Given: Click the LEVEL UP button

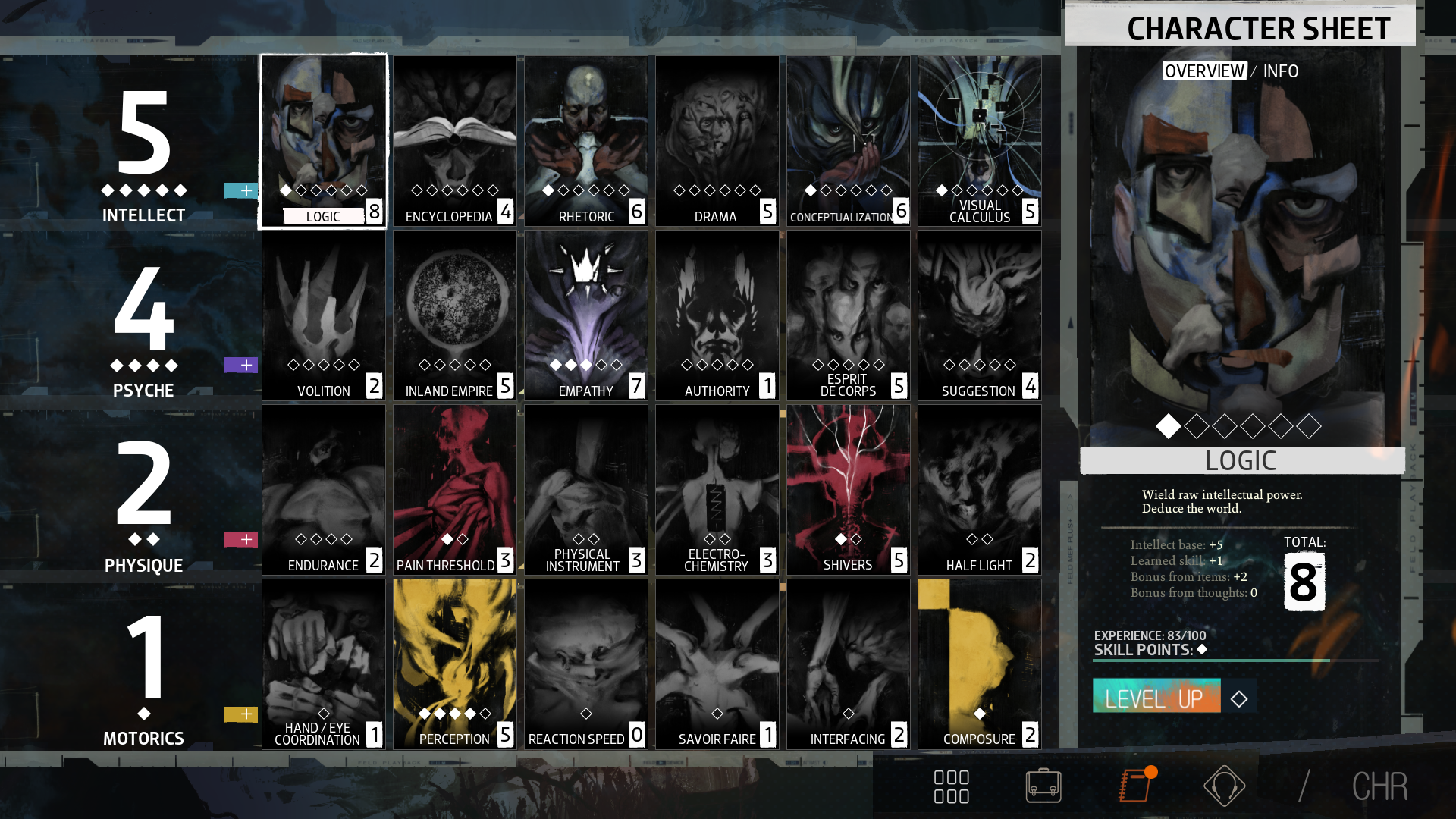Looking at the screenshot, I should pos(1156,697).
